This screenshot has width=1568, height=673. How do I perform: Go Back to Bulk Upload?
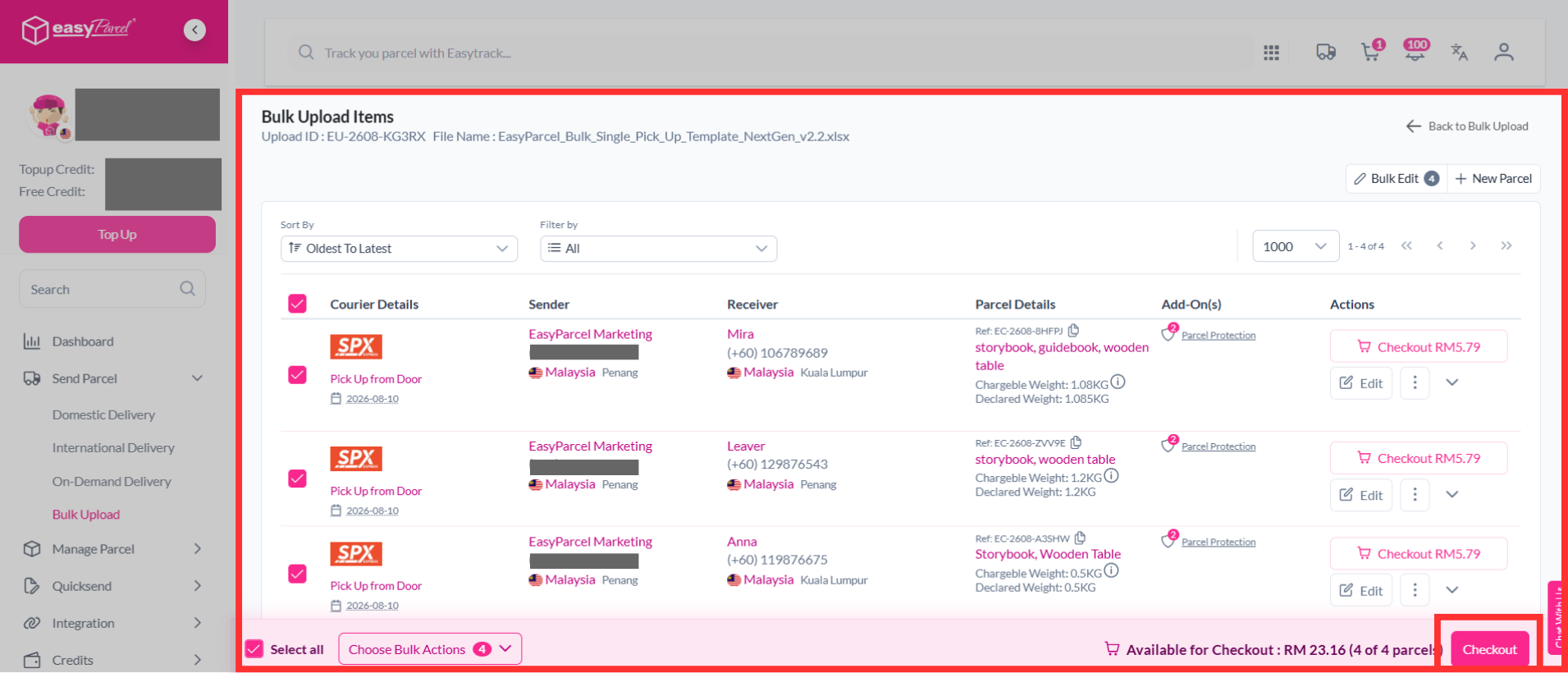1467,126
